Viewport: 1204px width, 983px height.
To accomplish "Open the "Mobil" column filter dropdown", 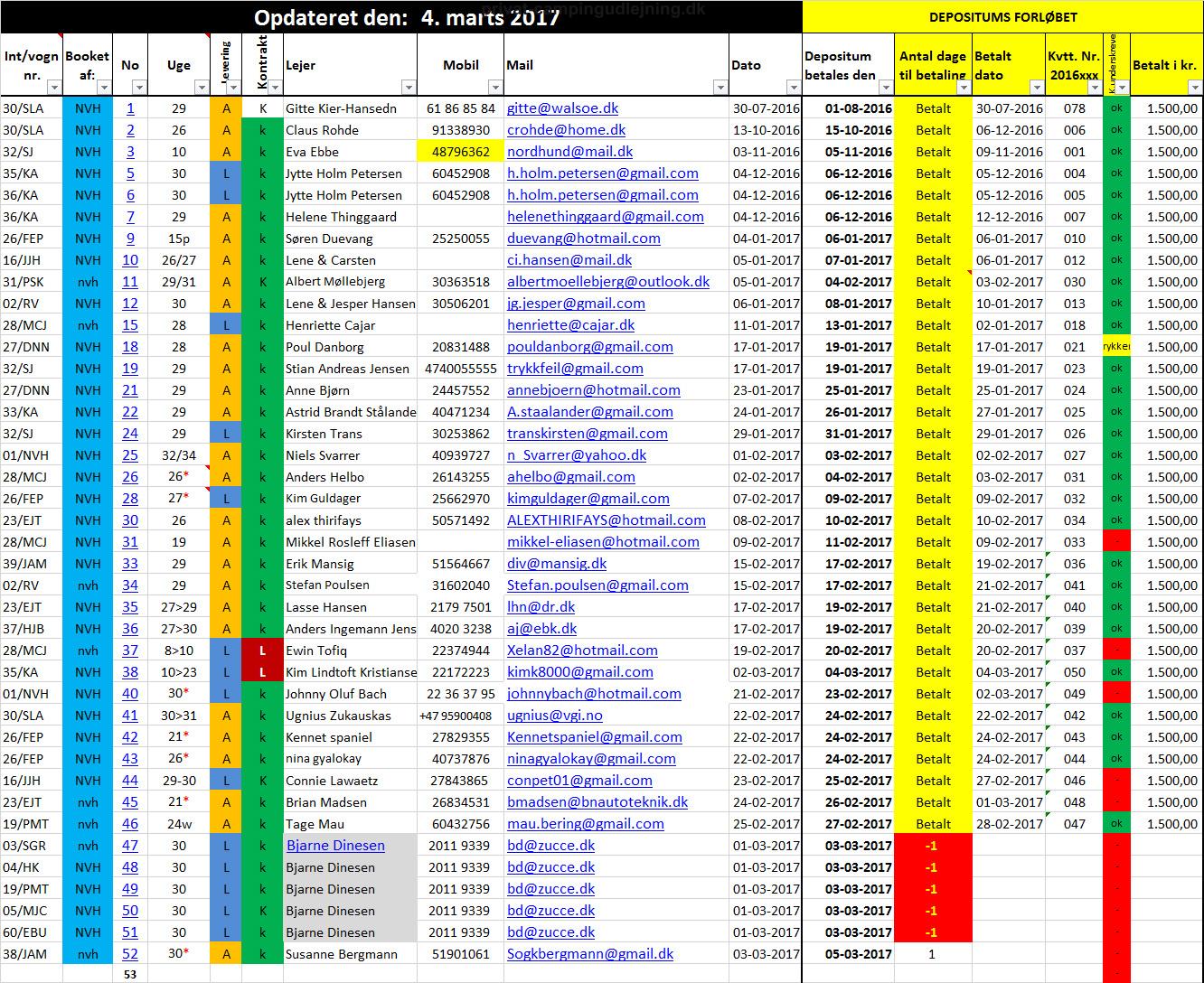I will click(495, 88).
